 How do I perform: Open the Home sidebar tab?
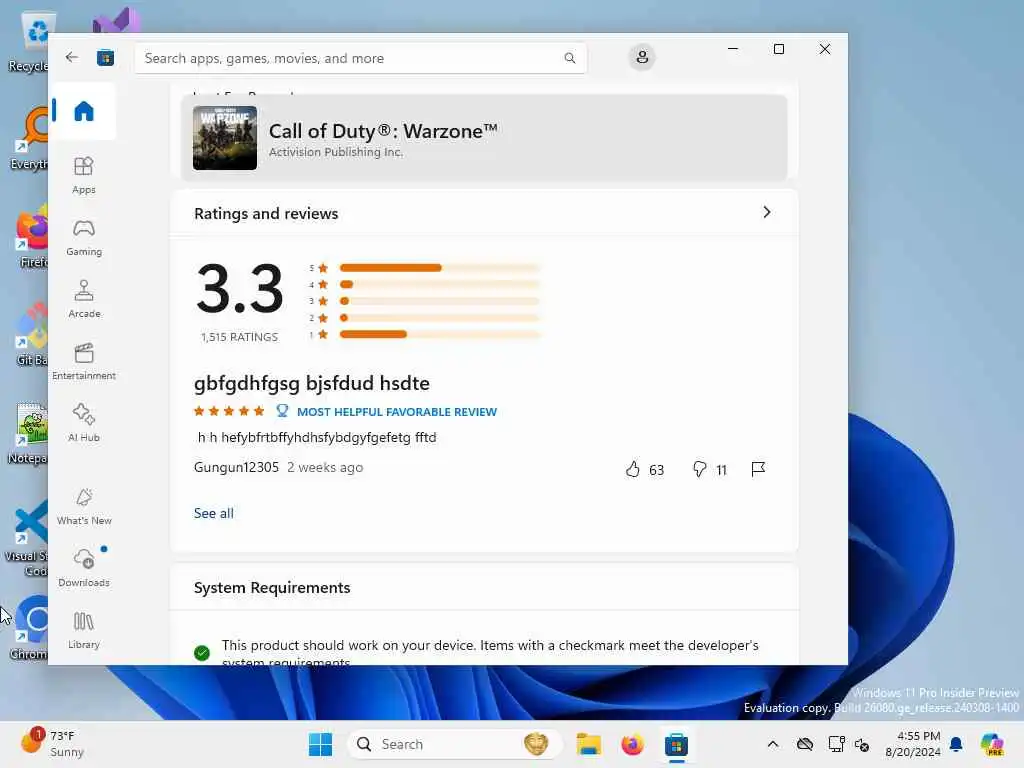(84, 111)
